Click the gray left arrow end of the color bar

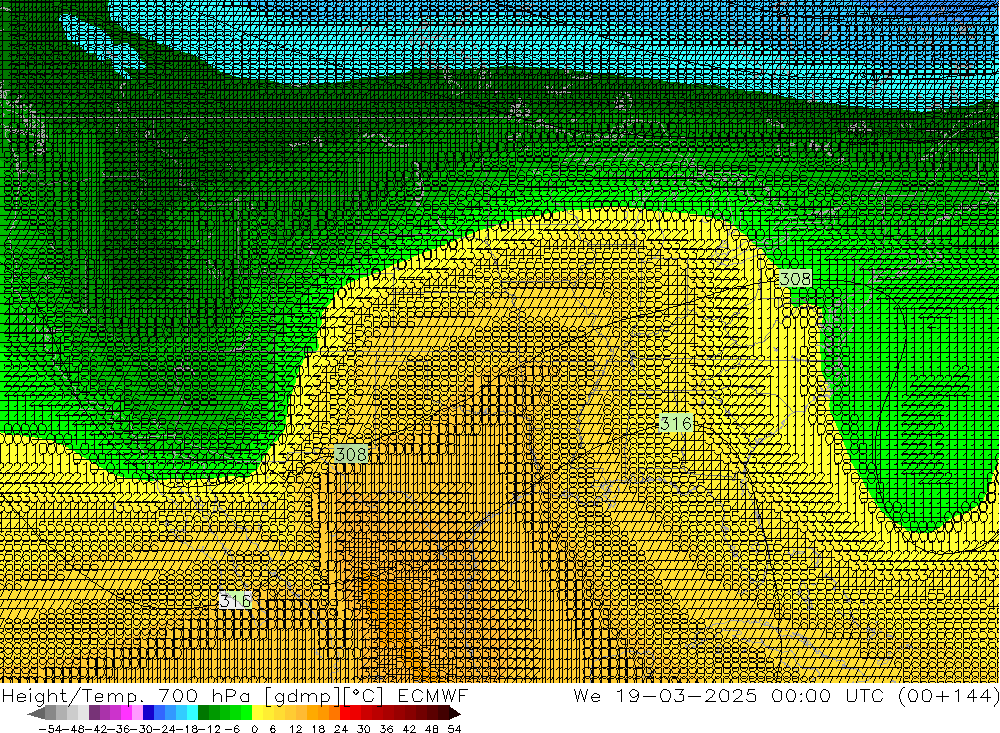pos(36,713)
